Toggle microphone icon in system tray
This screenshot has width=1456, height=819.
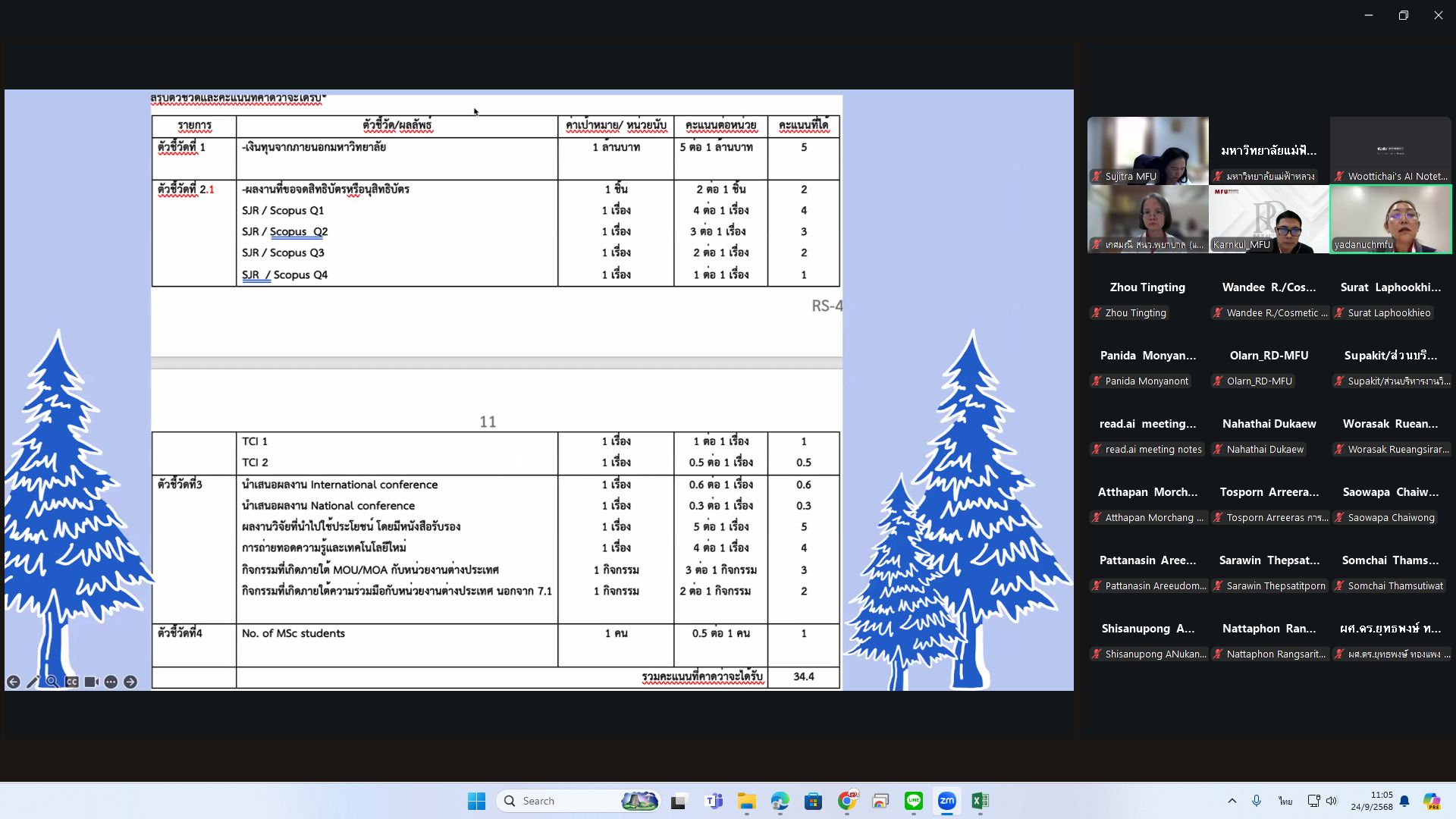click(1257, 801)
